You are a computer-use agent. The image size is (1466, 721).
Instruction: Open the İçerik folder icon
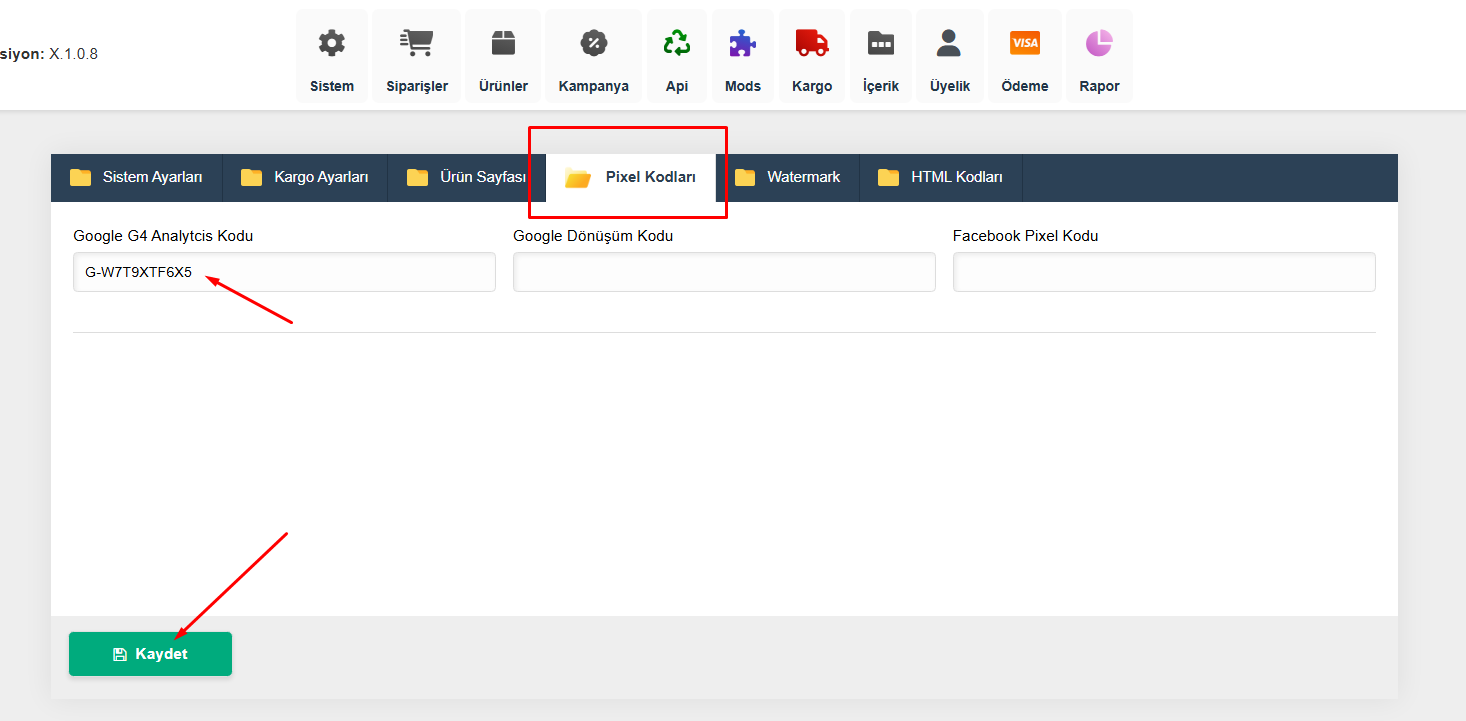pos(880,44)
